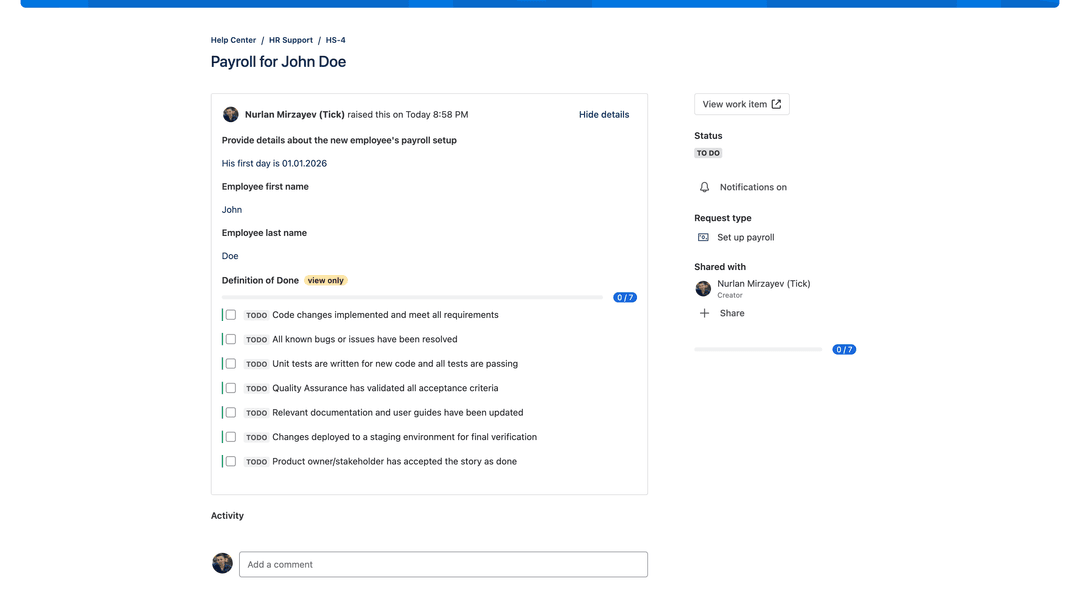Open the TODO dropdown on Quality Assurance item
Image resolution: width=1080 pixels, height=603 pixels.
pos(256,388)
